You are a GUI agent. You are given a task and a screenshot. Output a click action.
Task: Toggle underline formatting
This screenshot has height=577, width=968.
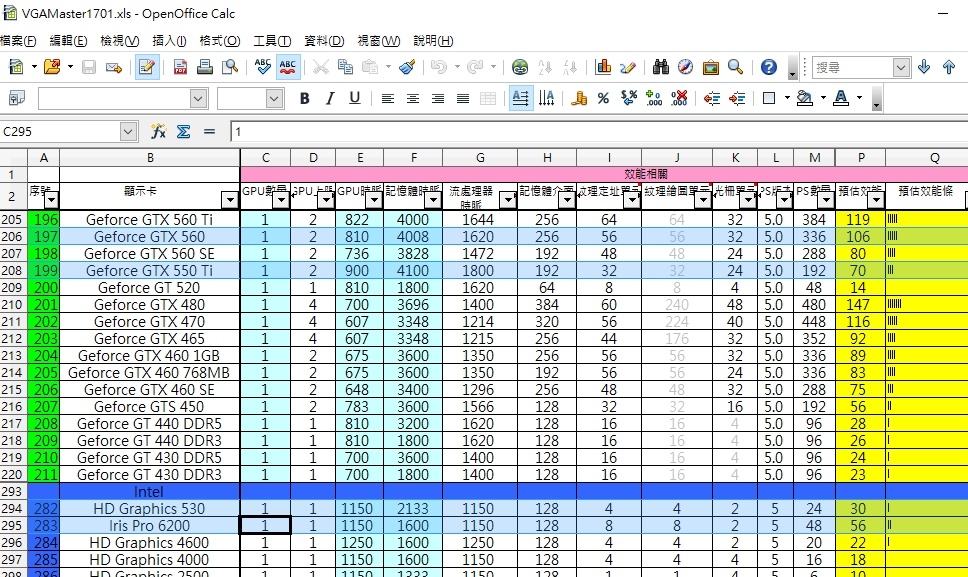[x=354, y=98]
